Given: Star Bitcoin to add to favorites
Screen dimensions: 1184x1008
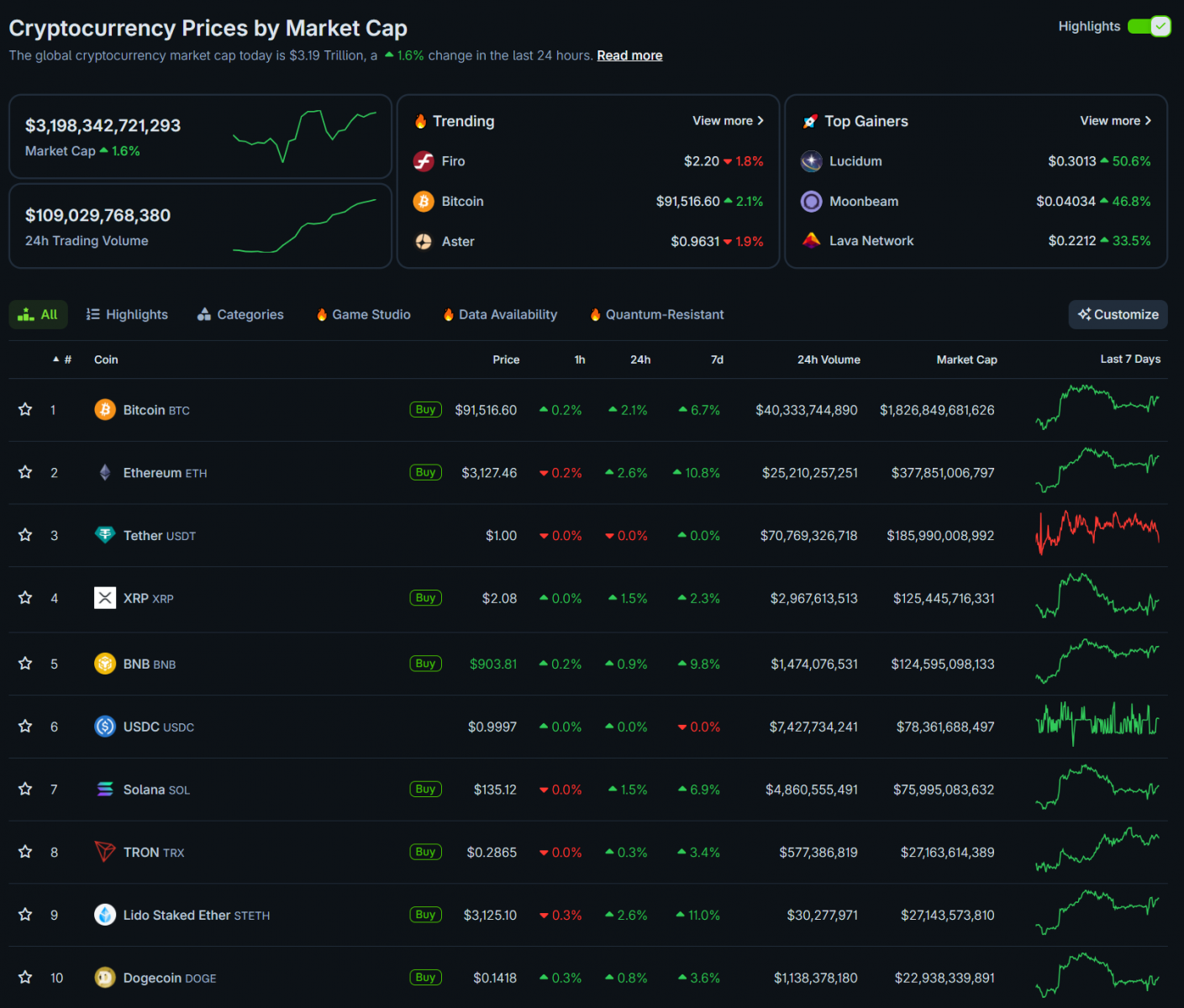Looking at the screenshot, I should pyautogui.click(x=25, y=410).
